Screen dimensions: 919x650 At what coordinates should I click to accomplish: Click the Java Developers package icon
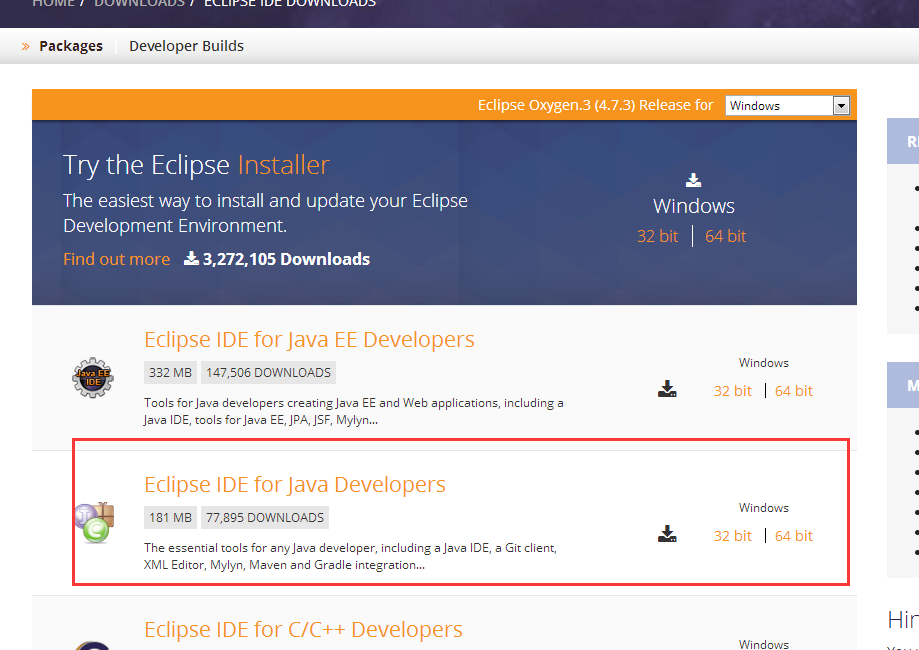(x=94, y=522)
